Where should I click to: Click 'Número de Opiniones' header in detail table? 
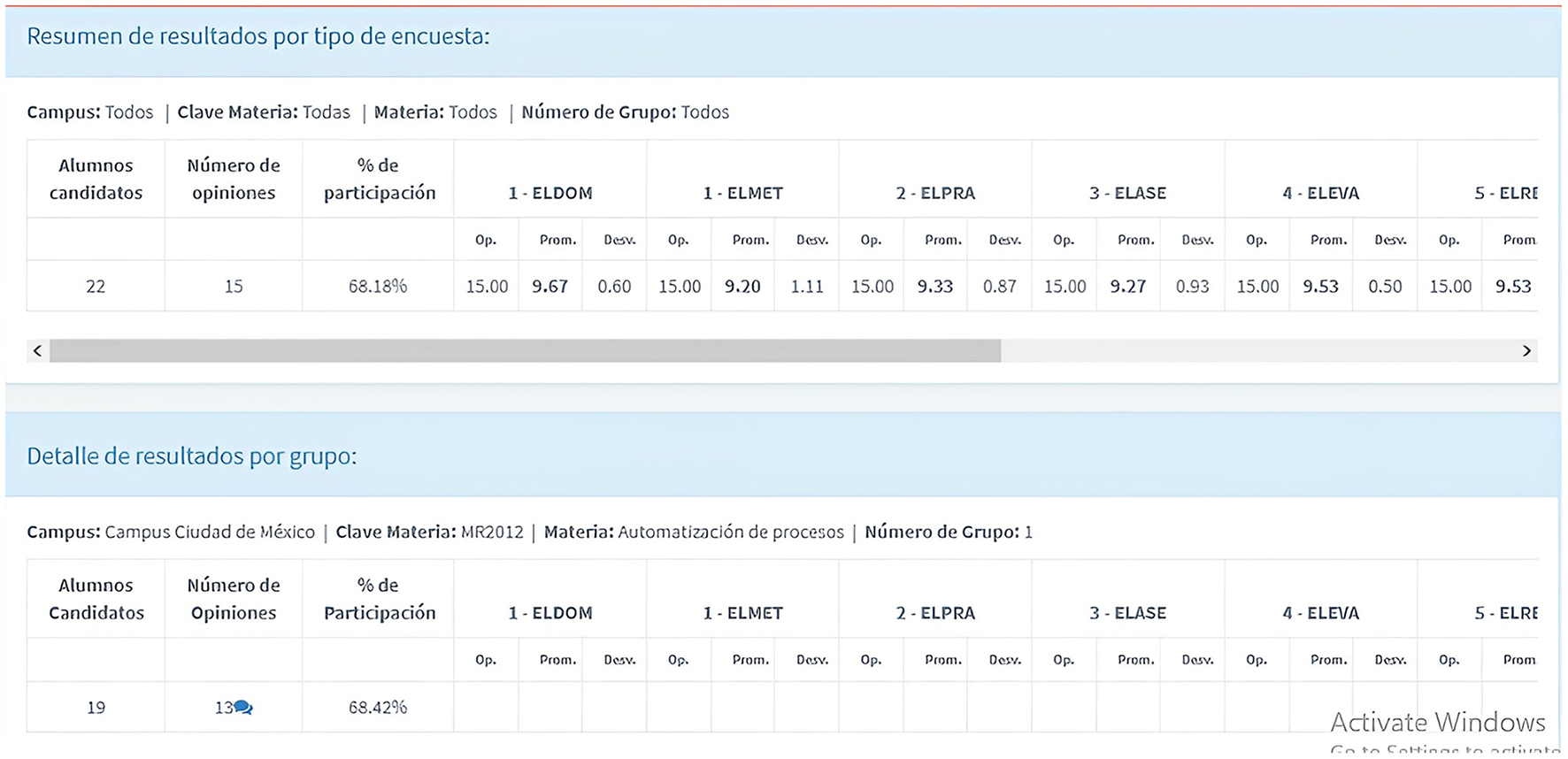pos(234,599)
